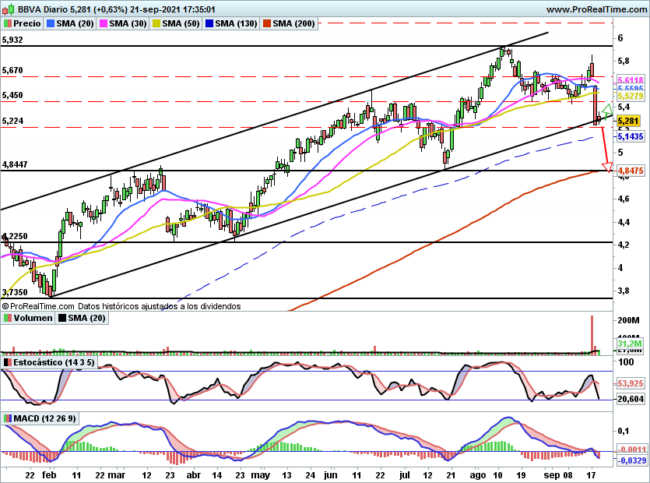The image size is (650, 483).
Task: Click the 4,2250 level label
Action: pyautogui.click(x=15, y=236)
